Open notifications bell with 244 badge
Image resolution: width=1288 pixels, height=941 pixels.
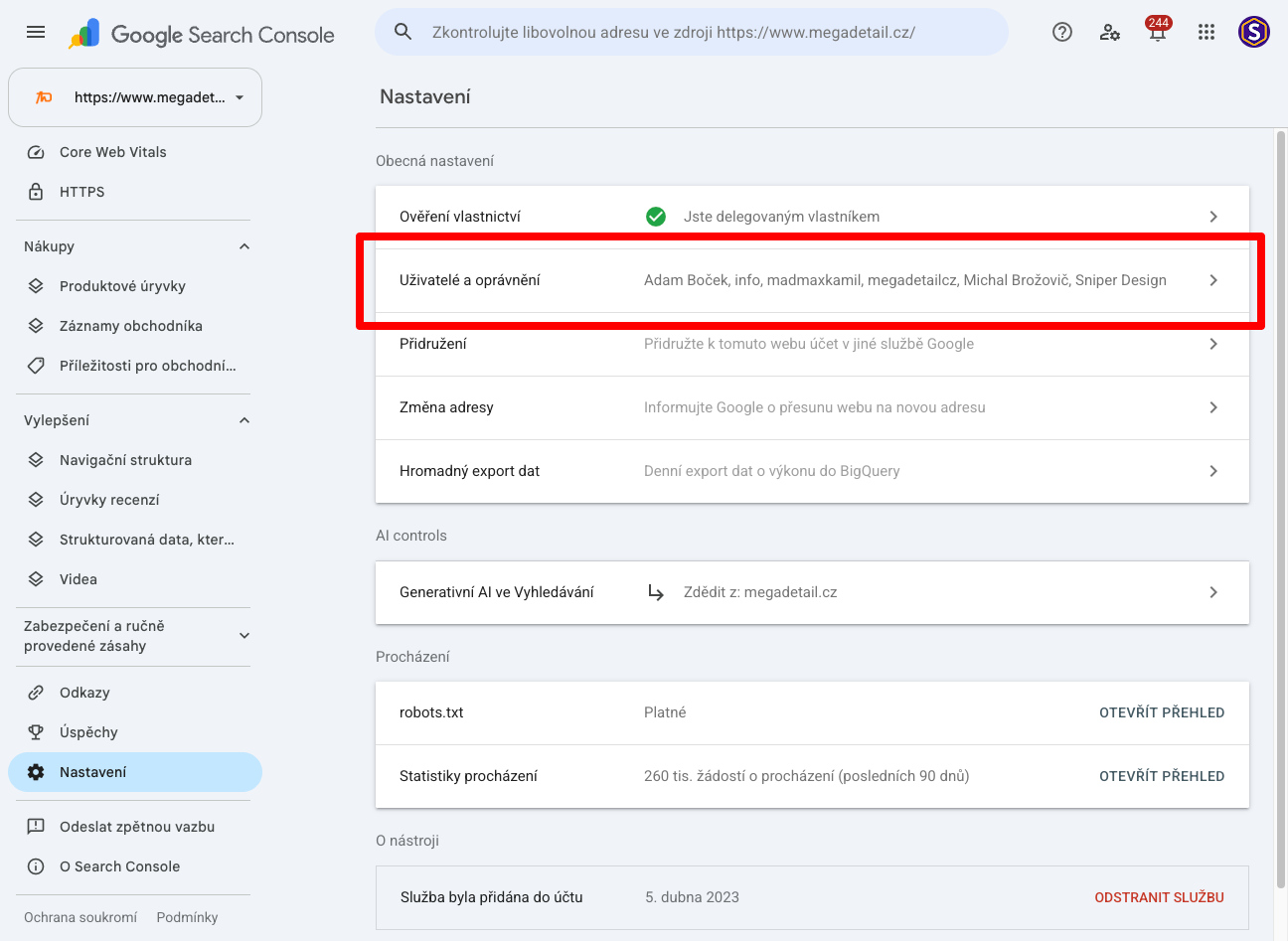1158,31
